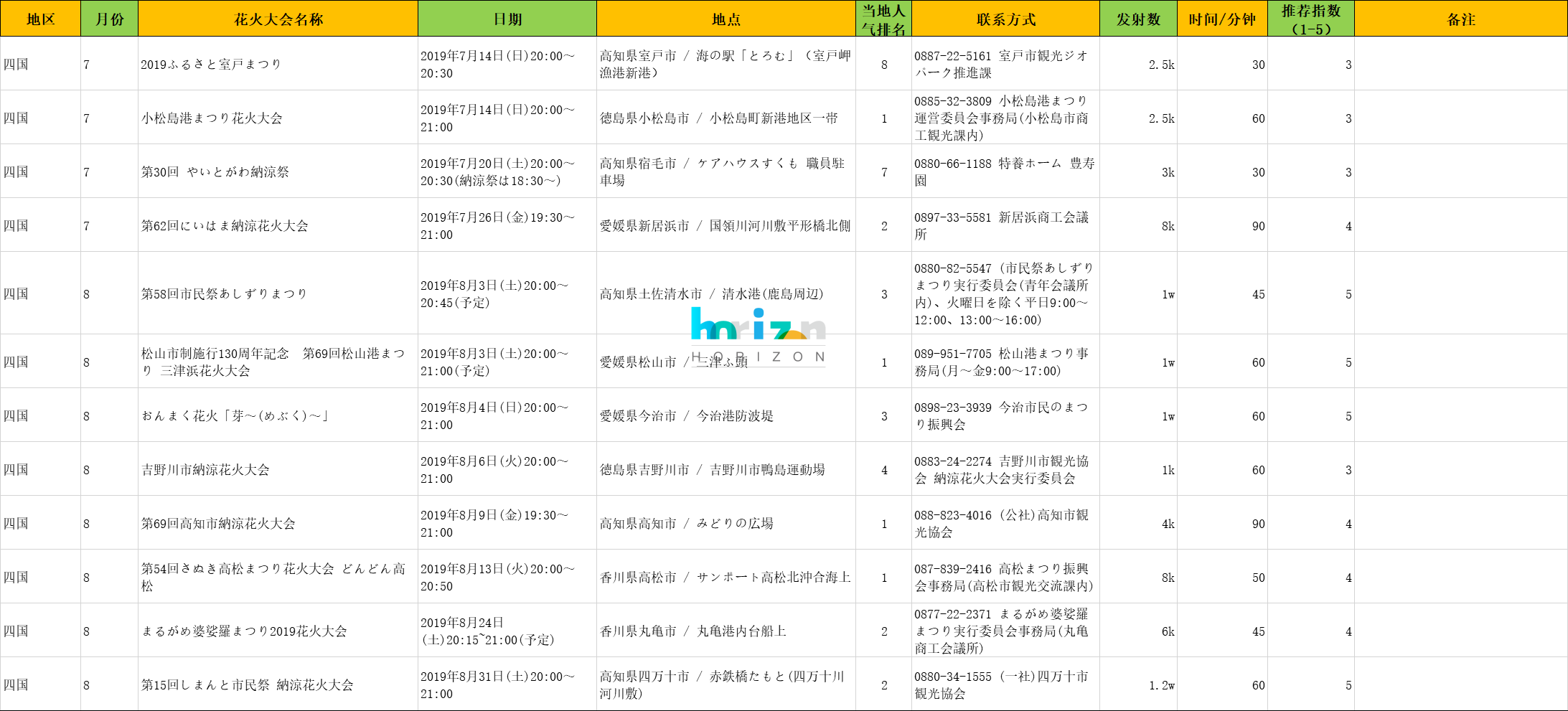This screenshot has width=1568, height=711.
Task: Click the 日期 header cell
Action: point(507,19)
